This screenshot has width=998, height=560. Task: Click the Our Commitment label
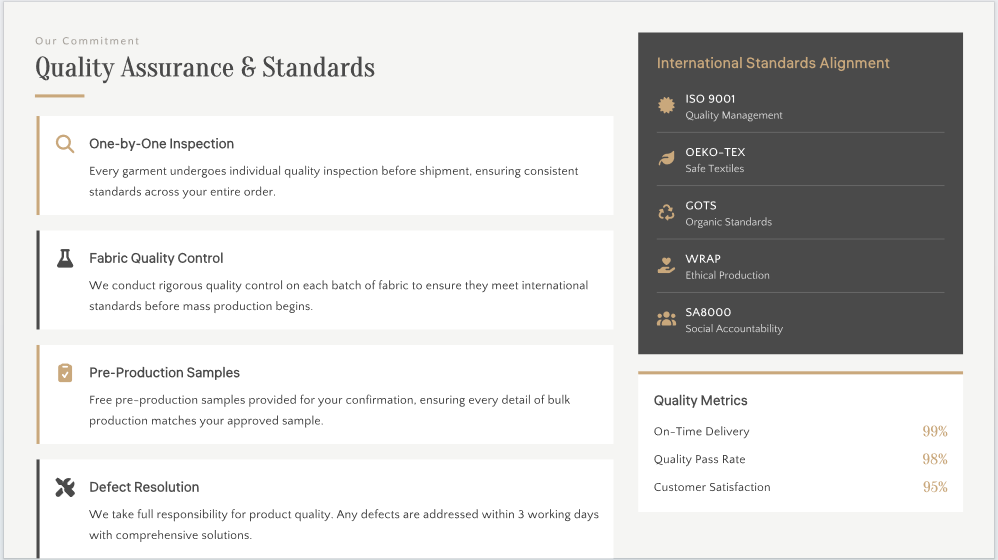point(87,41)
